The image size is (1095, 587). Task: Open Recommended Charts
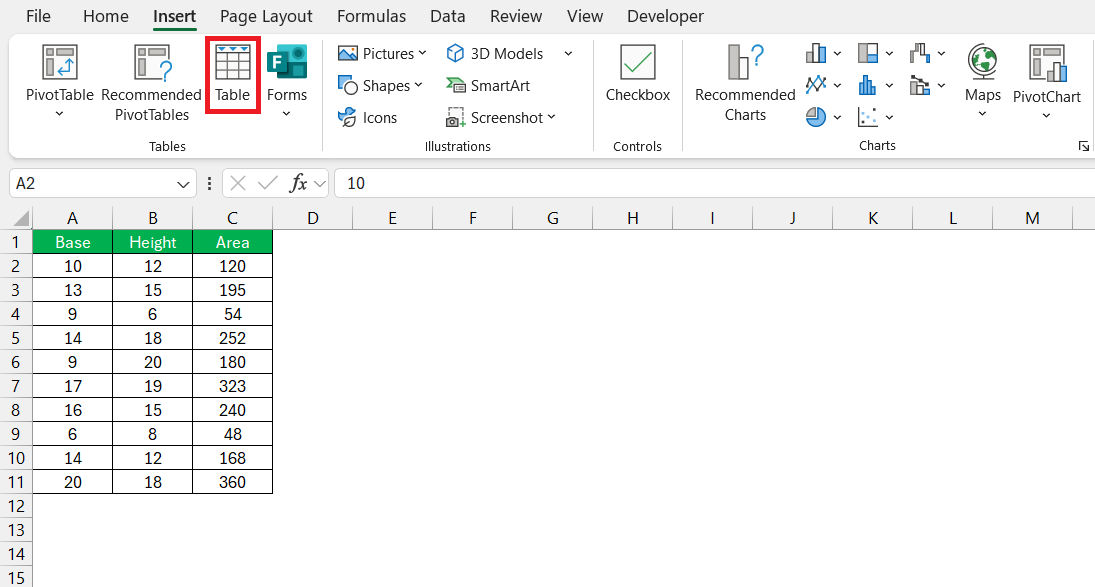tap(745, 83)
